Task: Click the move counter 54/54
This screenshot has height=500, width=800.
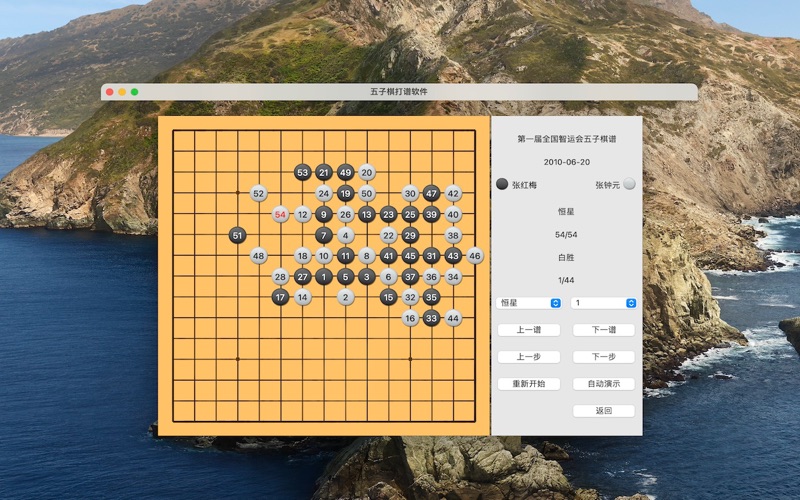Action: pyautogui.click(x=566, y=235)
